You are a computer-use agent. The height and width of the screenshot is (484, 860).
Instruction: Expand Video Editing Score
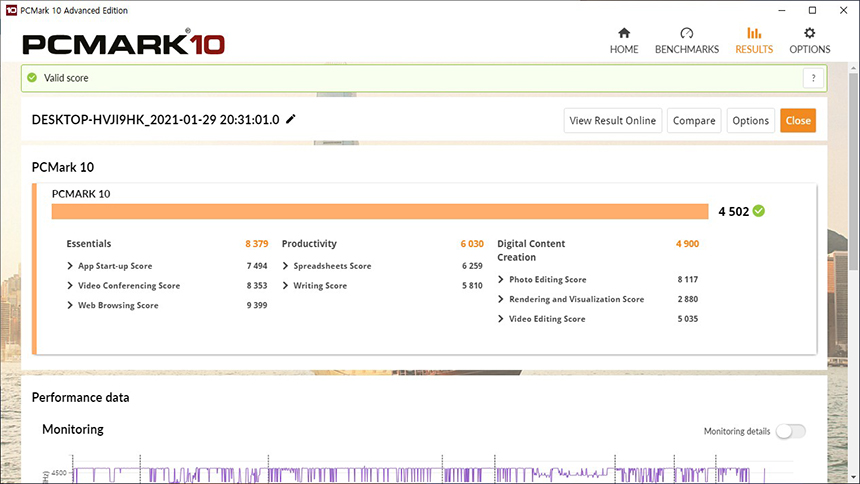[501, 319]
